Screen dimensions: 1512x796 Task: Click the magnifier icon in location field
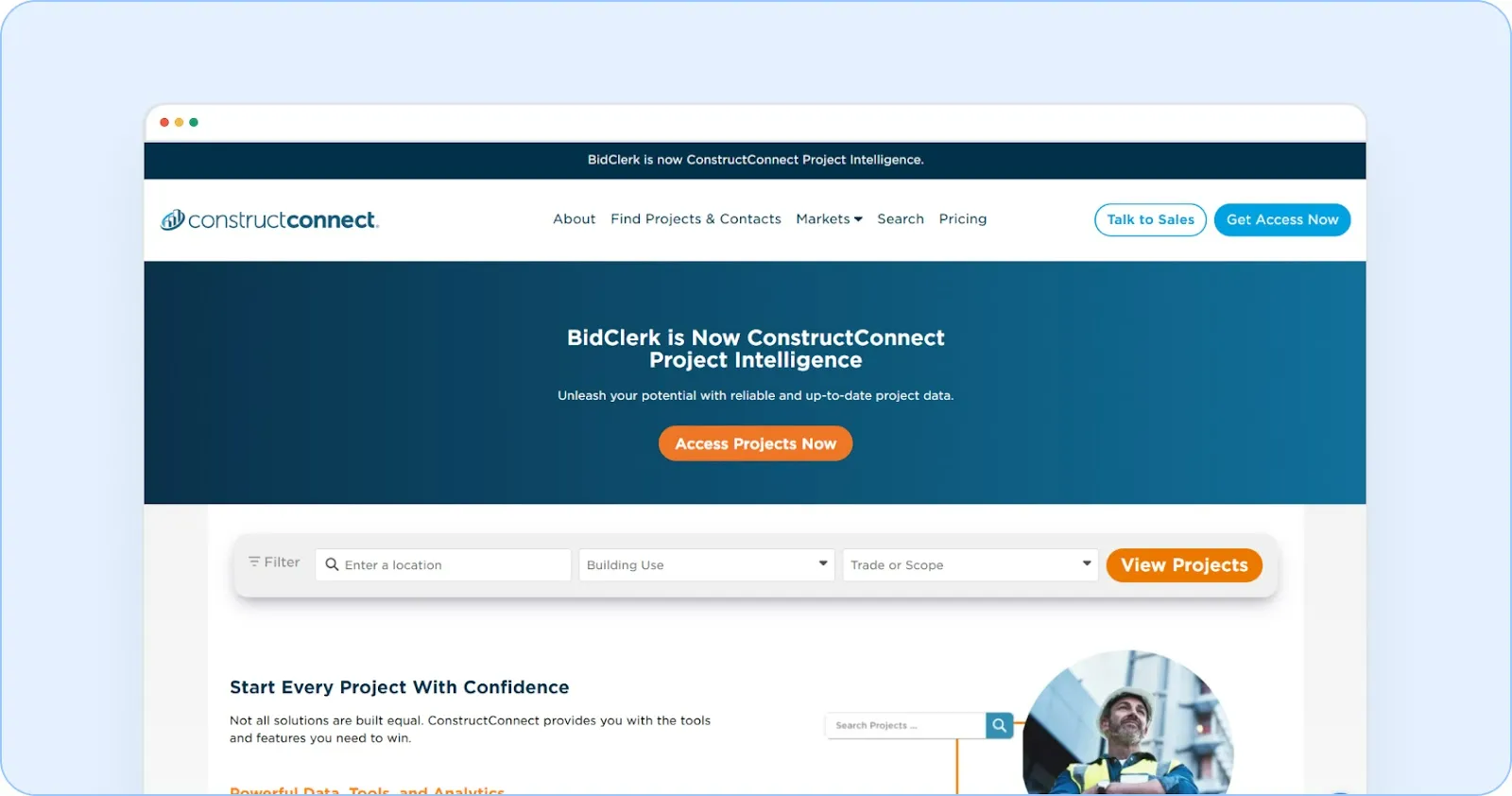332,564
